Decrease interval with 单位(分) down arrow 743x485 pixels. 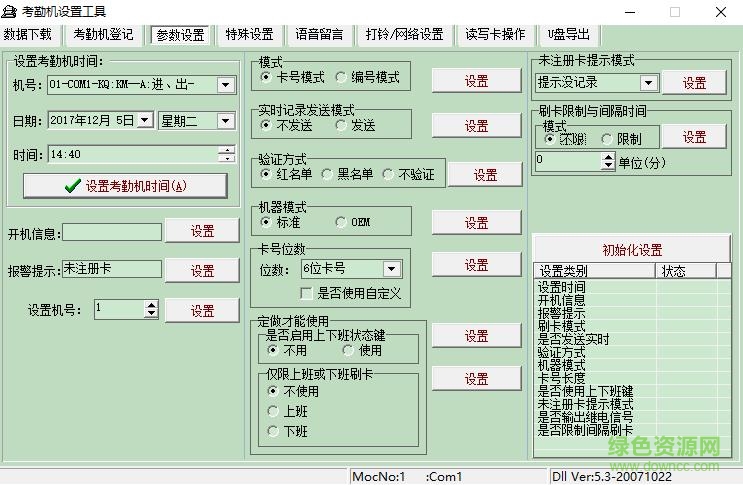coord(608,166)
